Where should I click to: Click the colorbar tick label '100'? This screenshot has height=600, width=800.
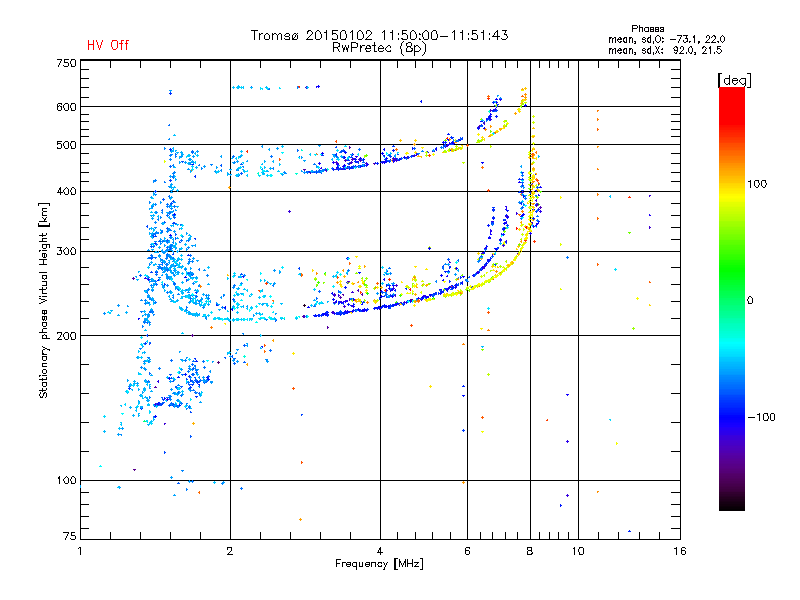(x=757, y=184)
